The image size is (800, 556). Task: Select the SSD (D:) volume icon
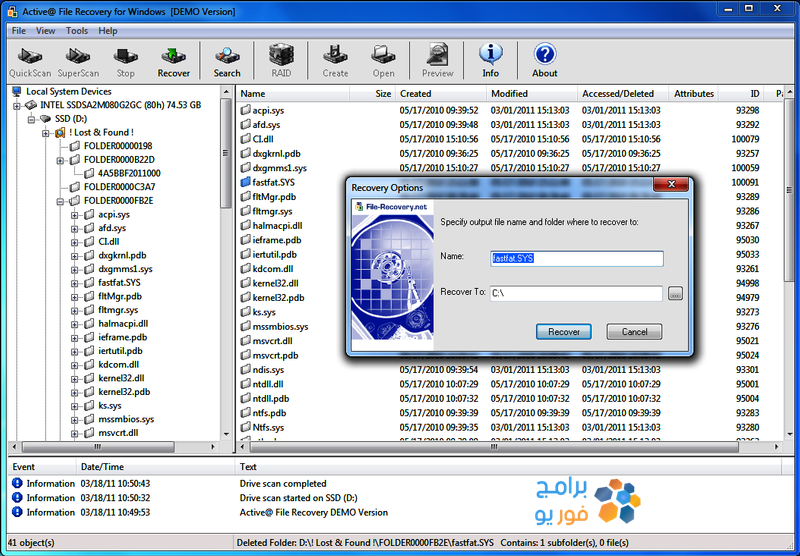tap(45, 119)
